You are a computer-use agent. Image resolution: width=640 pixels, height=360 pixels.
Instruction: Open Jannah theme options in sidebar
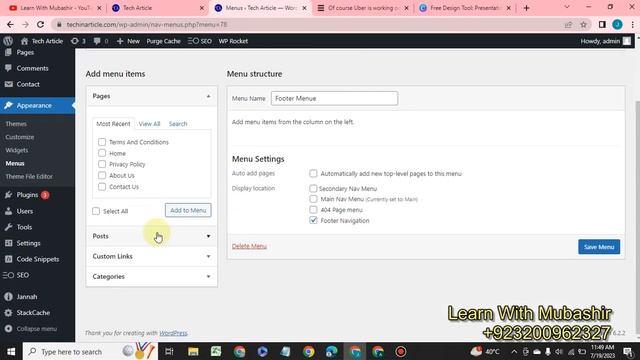(x=27, y=296)
